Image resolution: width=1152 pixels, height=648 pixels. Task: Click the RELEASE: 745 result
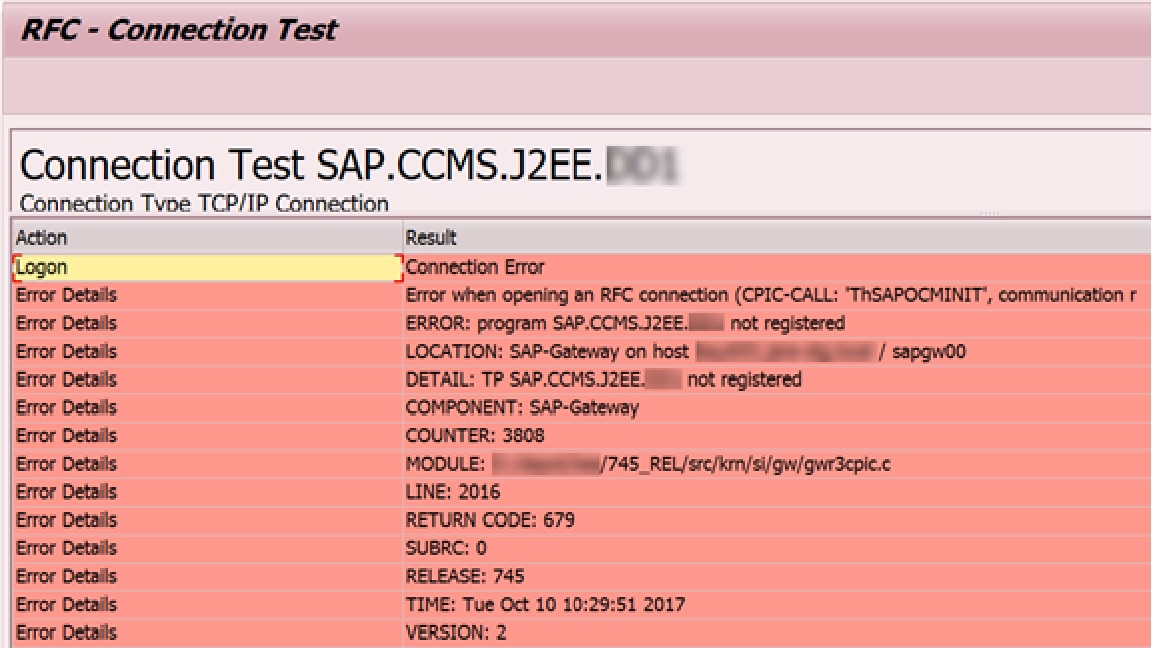tap(777, 576)
